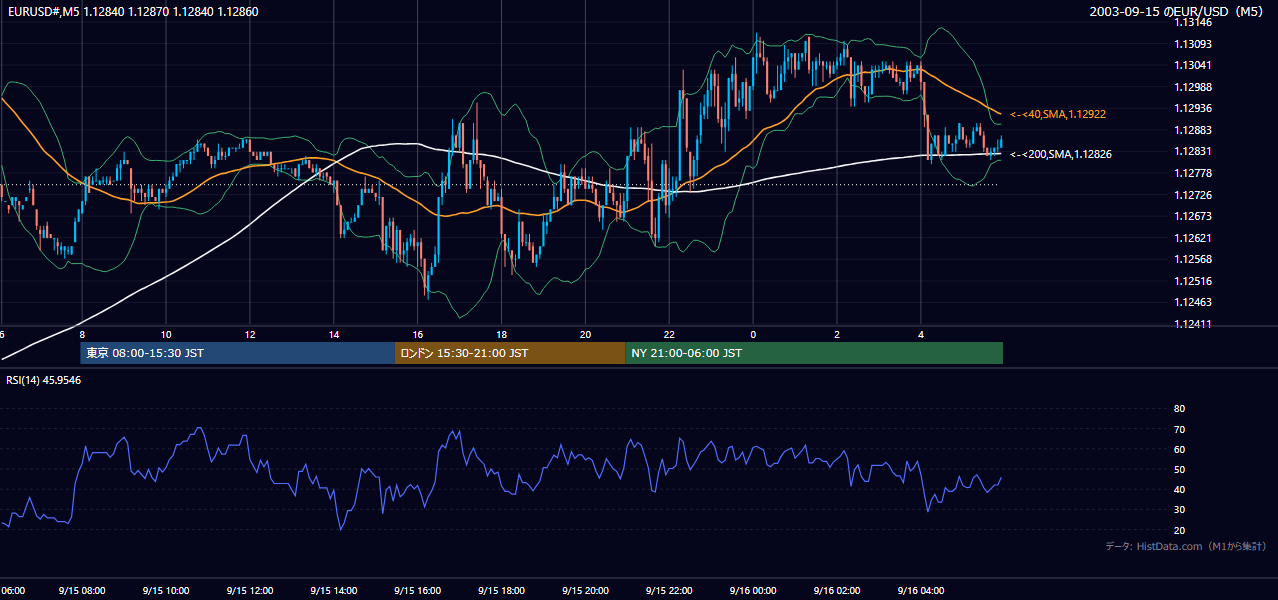Screen dimensions: 1278x600
Task: Click price level 1.13146 on the axis
Action: click(1192, 23)
